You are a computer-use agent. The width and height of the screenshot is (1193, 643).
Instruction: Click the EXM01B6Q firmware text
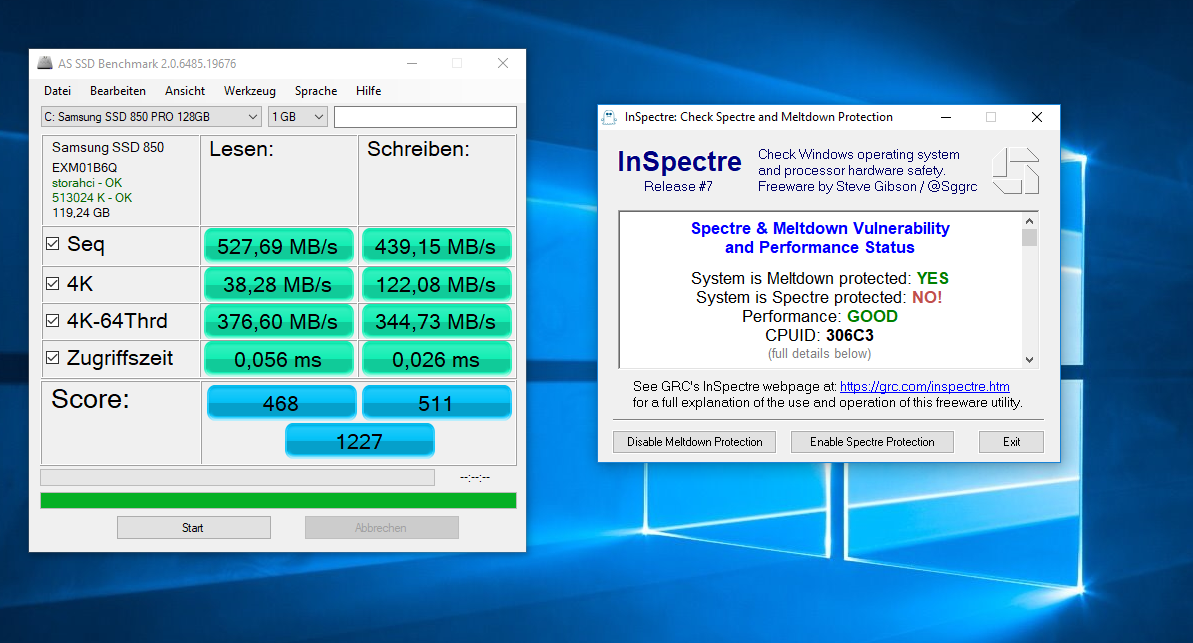point(84,167)
